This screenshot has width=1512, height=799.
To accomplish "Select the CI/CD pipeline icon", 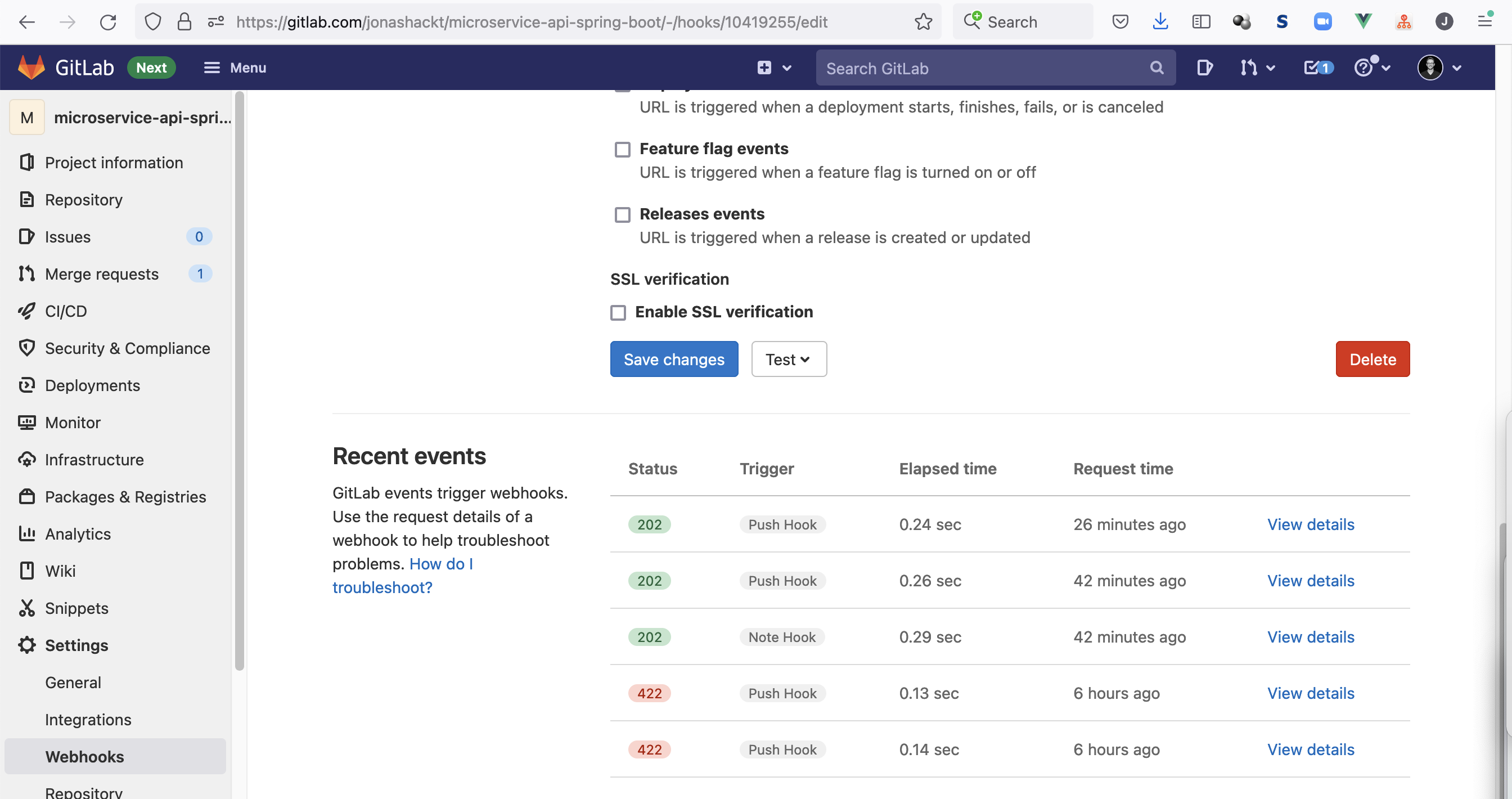I will click(27, 310).
